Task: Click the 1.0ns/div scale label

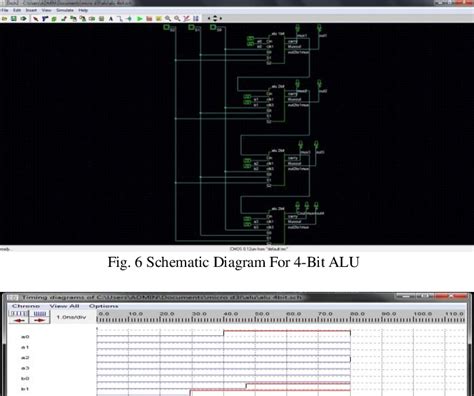Action: (71, 317)
